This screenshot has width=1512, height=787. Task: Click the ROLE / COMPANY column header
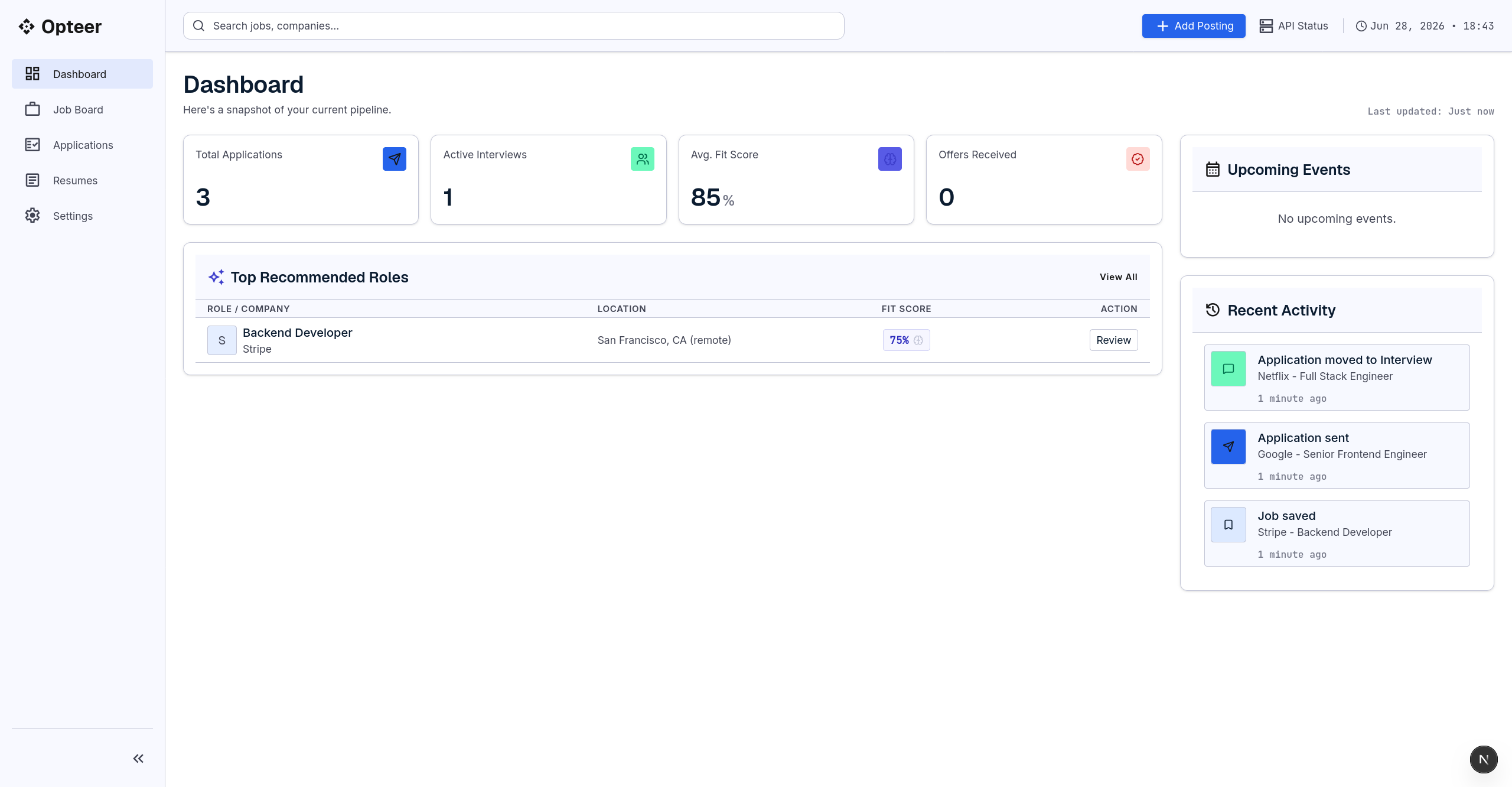[x=249, y=309]
